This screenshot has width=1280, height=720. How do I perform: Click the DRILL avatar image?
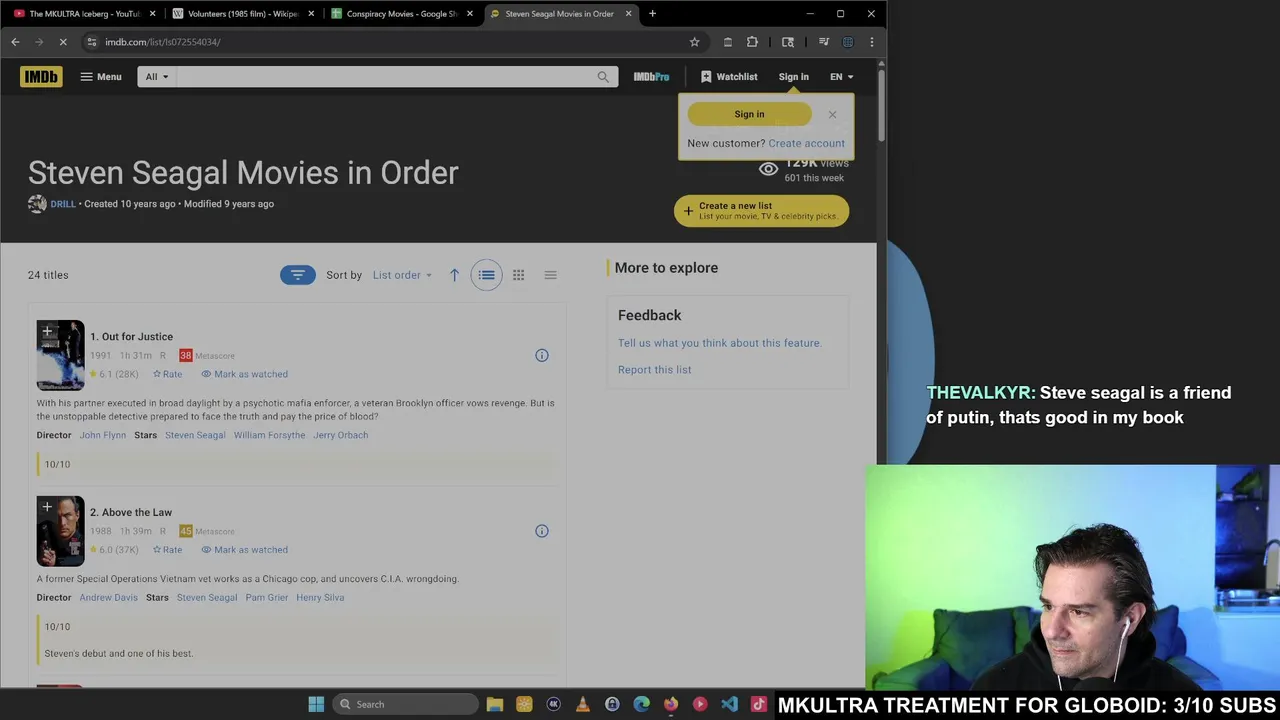click(37, 204)
